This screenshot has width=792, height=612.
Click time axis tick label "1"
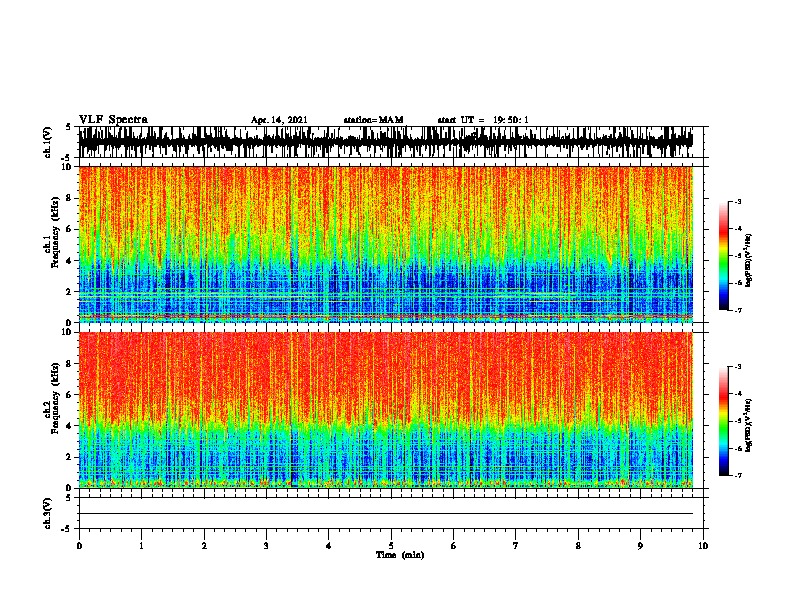tap(141, 546)
